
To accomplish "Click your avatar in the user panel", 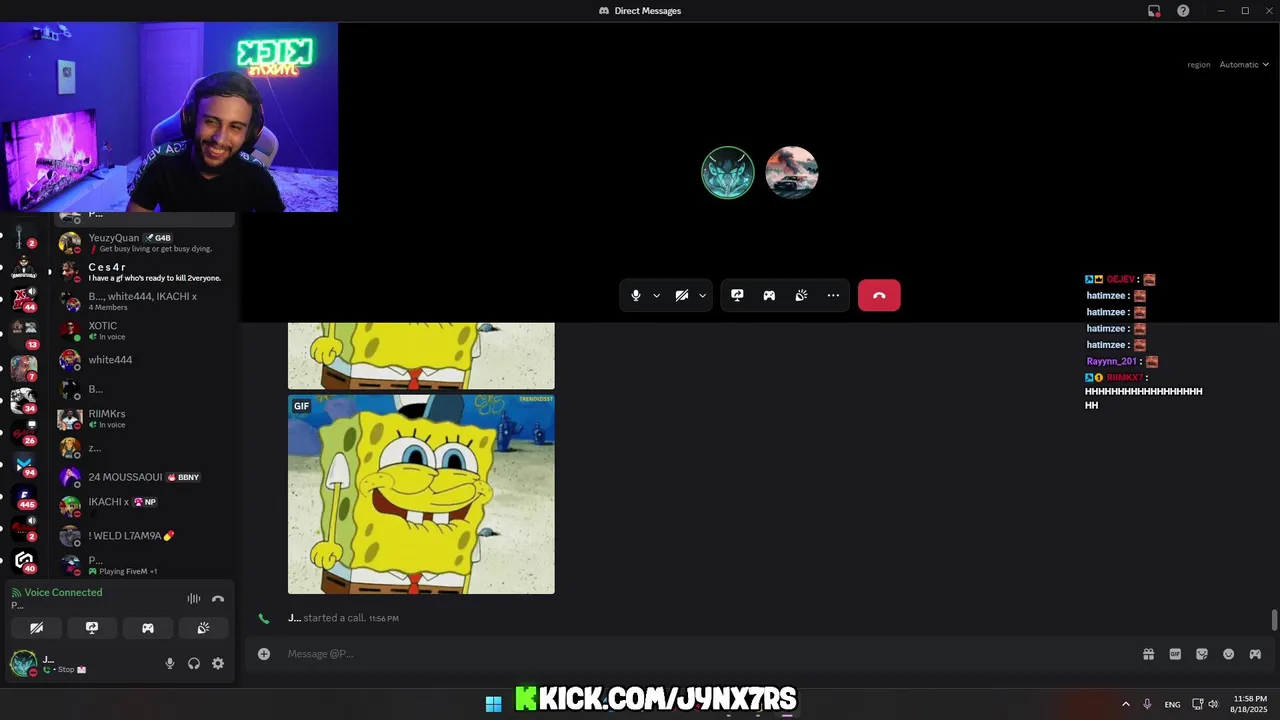I will pos(23,663).
